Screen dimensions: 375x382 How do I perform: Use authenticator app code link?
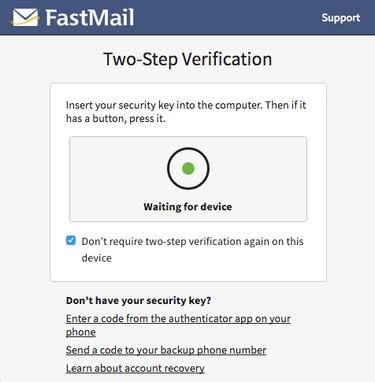pos(178,325)
